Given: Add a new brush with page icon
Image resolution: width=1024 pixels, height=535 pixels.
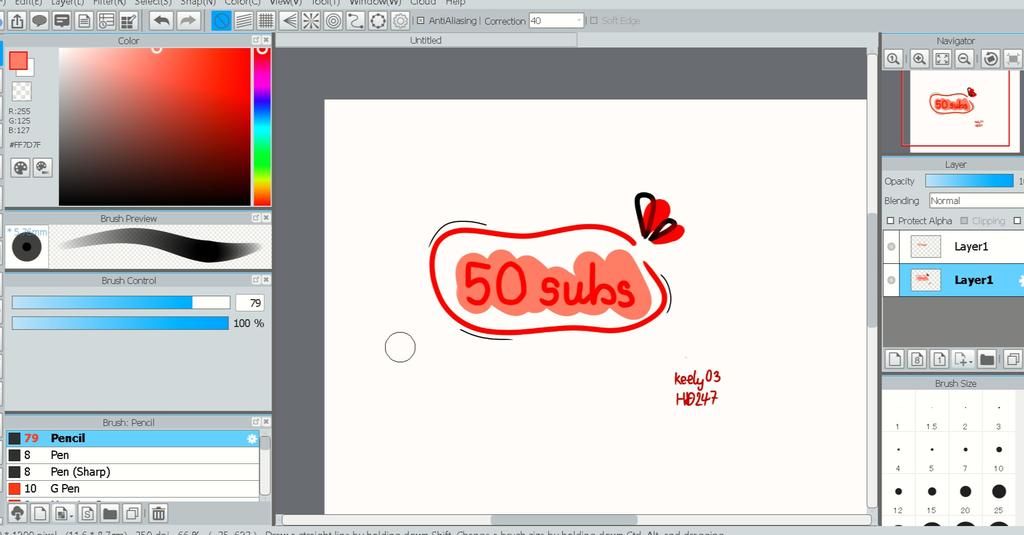Looking at the screenshot, I should point(40,513).
